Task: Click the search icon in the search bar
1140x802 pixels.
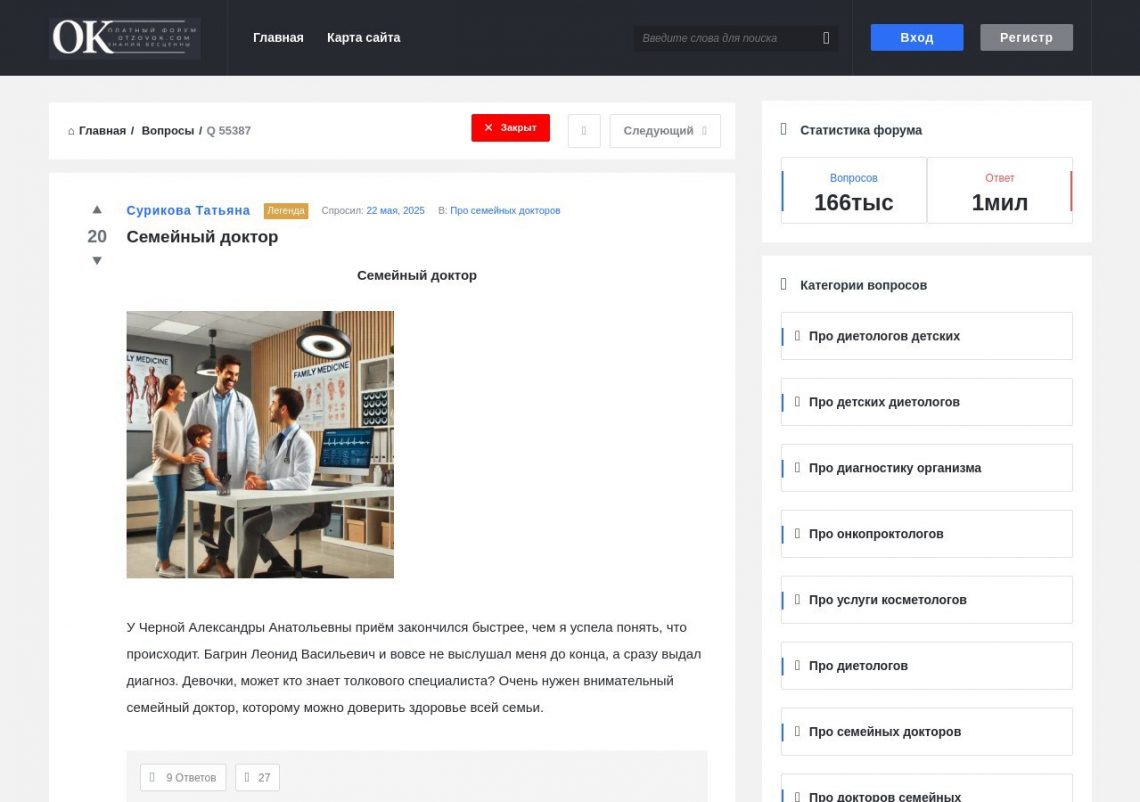Action: tap(824, 37)
